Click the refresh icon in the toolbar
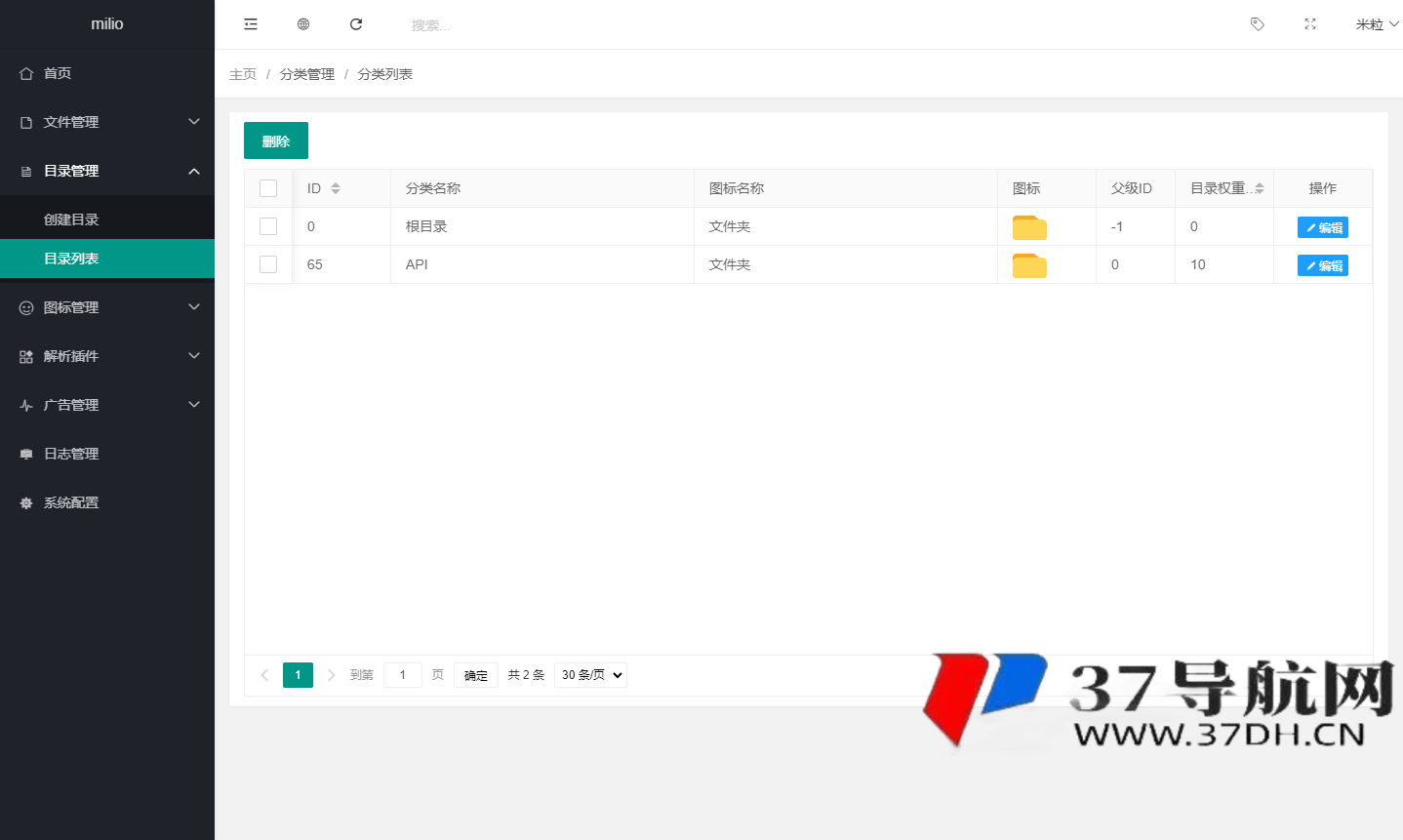The height and width of the screenshot is (840, 1403). point(355,23)
